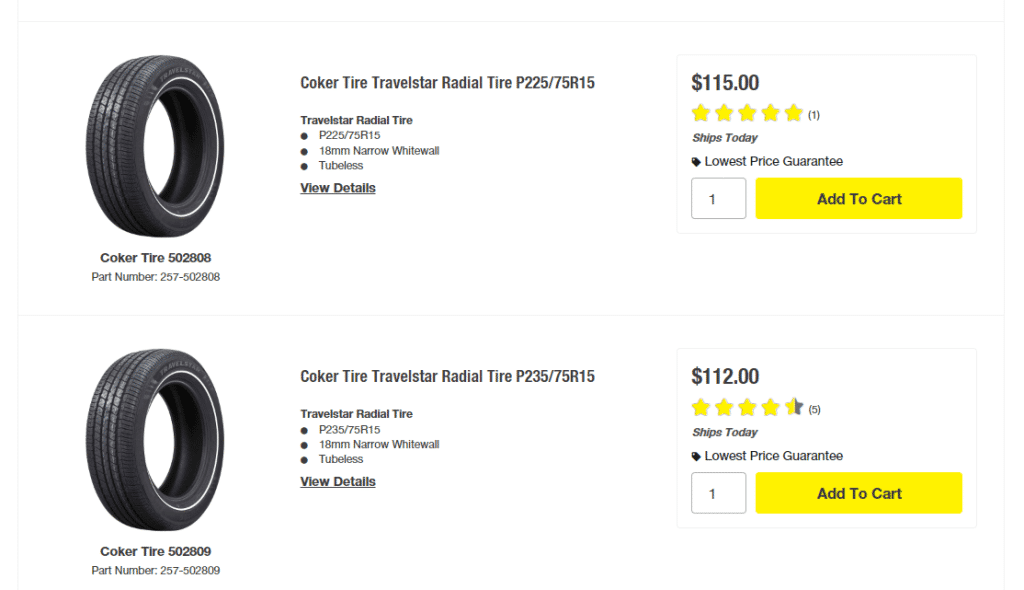Viewport: 1024px width, 590px height.
Task: View Details for the P225/75R15 tire
Action: pos(338,188)
